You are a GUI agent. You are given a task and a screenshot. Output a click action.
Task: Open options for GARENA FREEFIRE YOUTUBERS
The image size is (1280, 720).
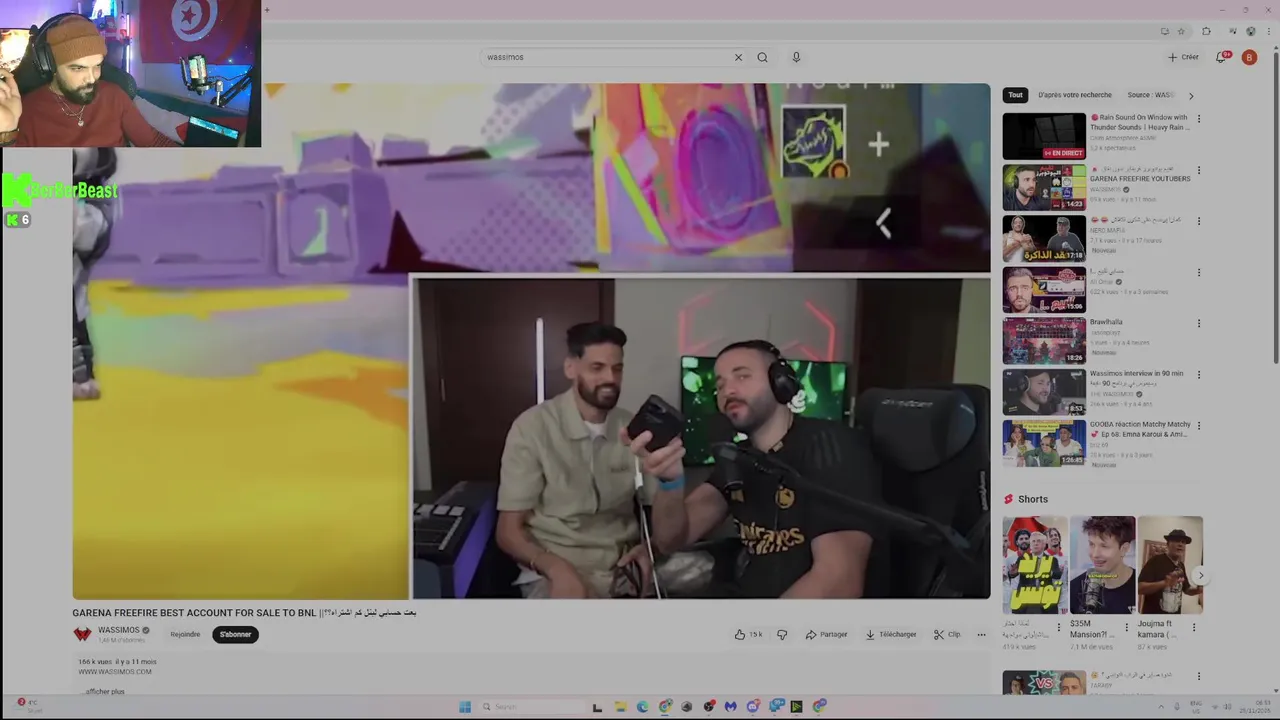(1198, 170)
